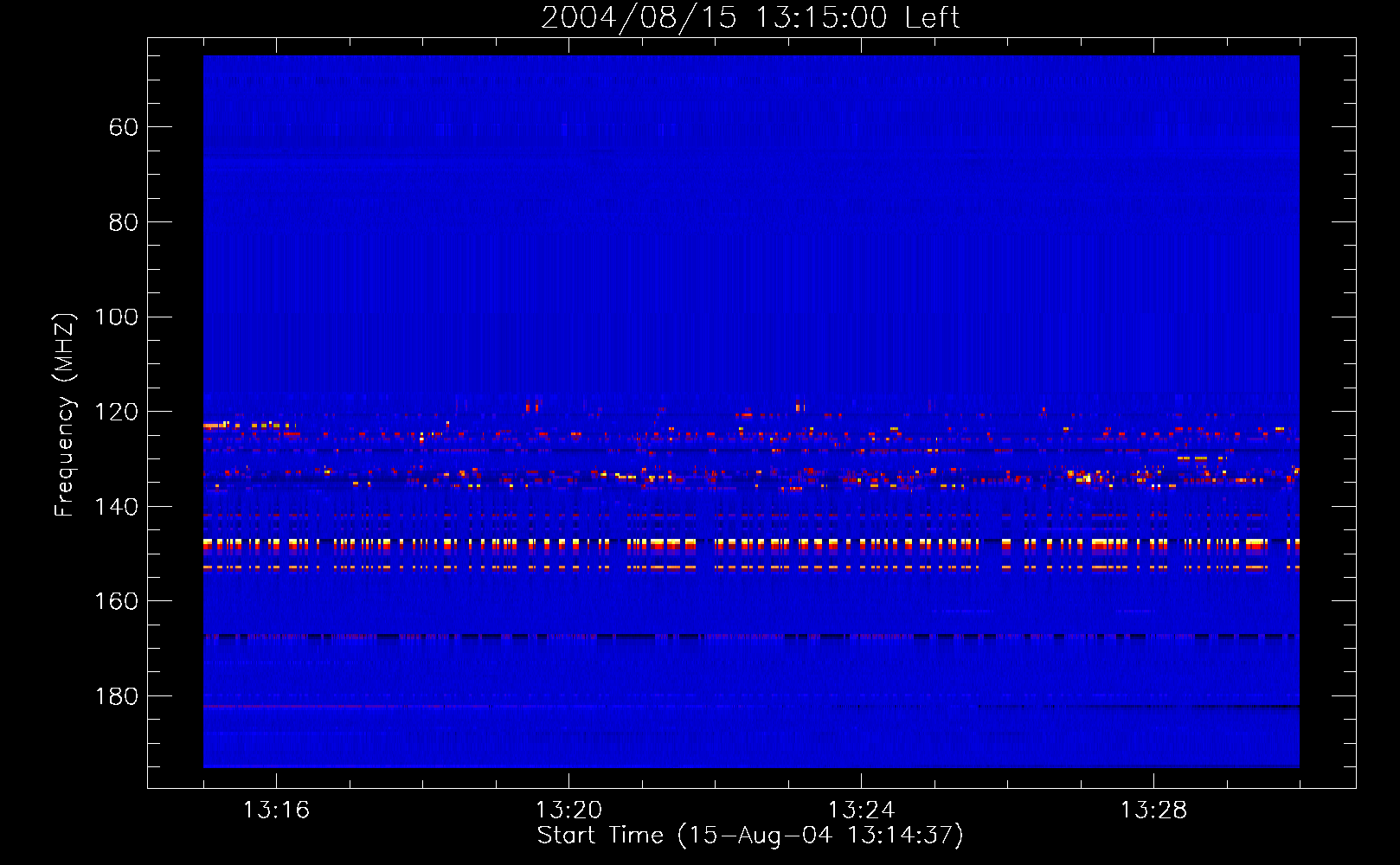Click the 100 frequency tick label
1400x865 pixels.
116,317
